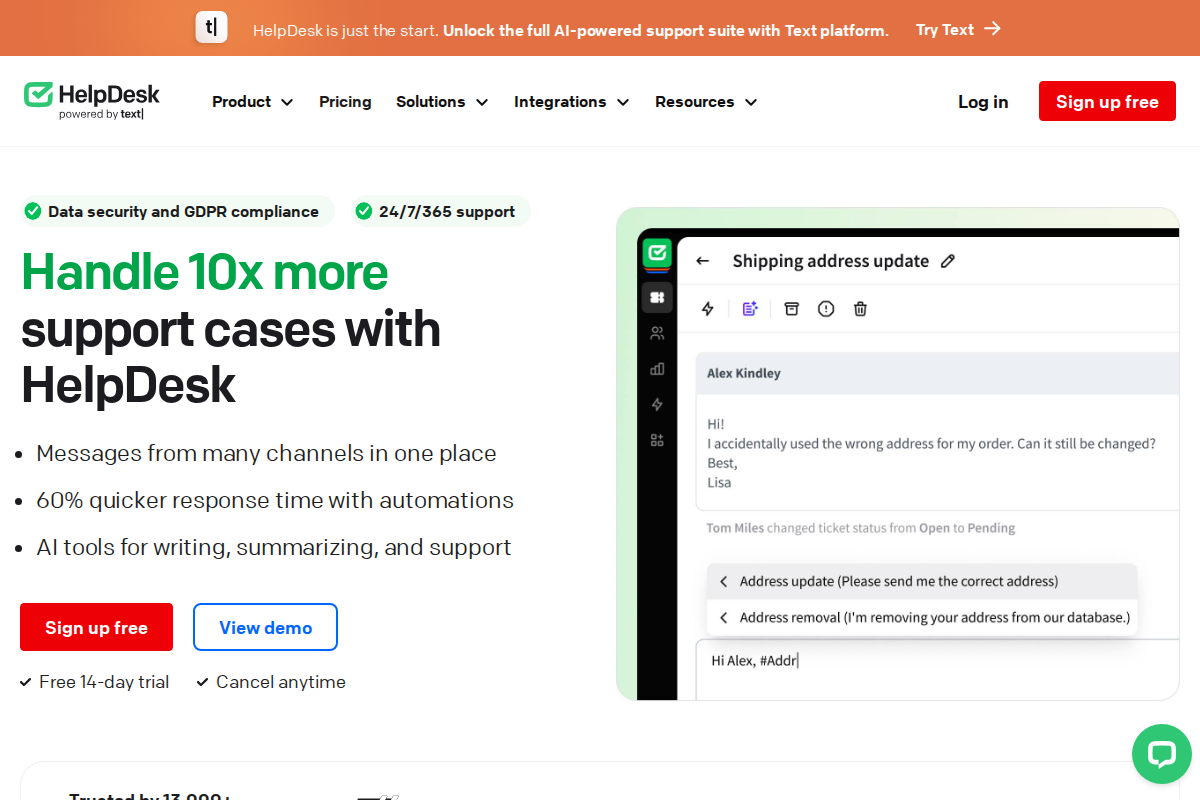
Task: Click the Log in link
Action: tap(982, 102)
